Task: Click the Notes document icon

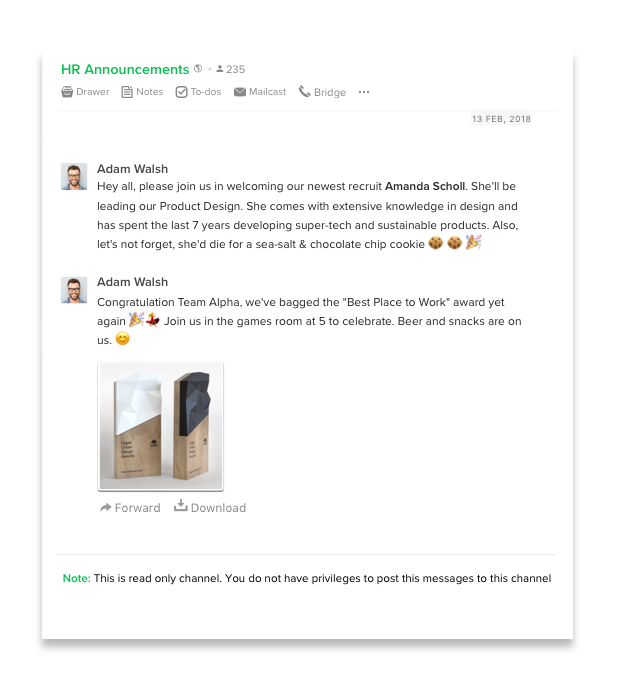Action: [127, 92]
